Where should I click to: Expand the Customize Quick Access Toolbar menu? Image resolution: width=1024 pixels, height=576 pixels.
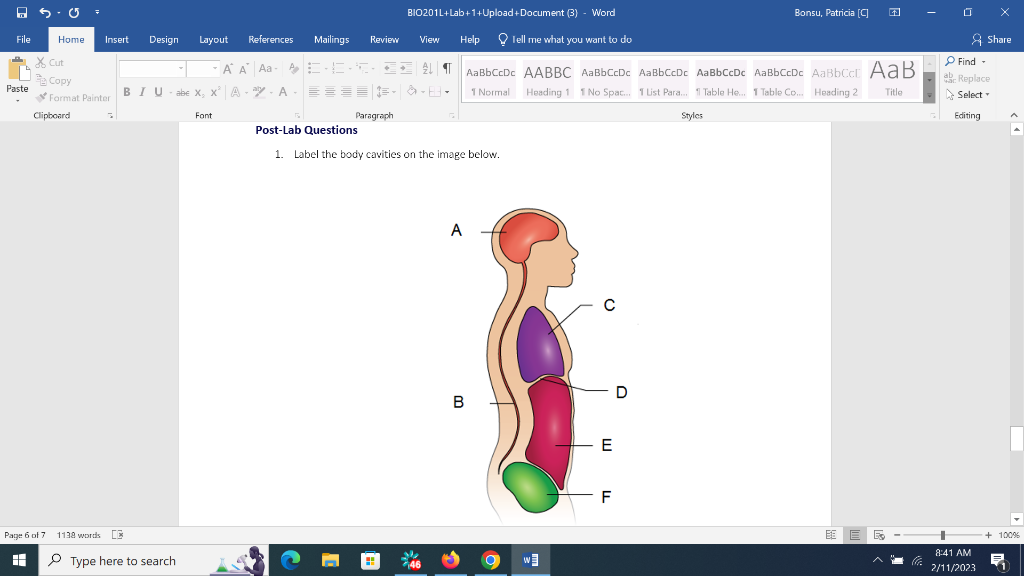tap(97, 12)
